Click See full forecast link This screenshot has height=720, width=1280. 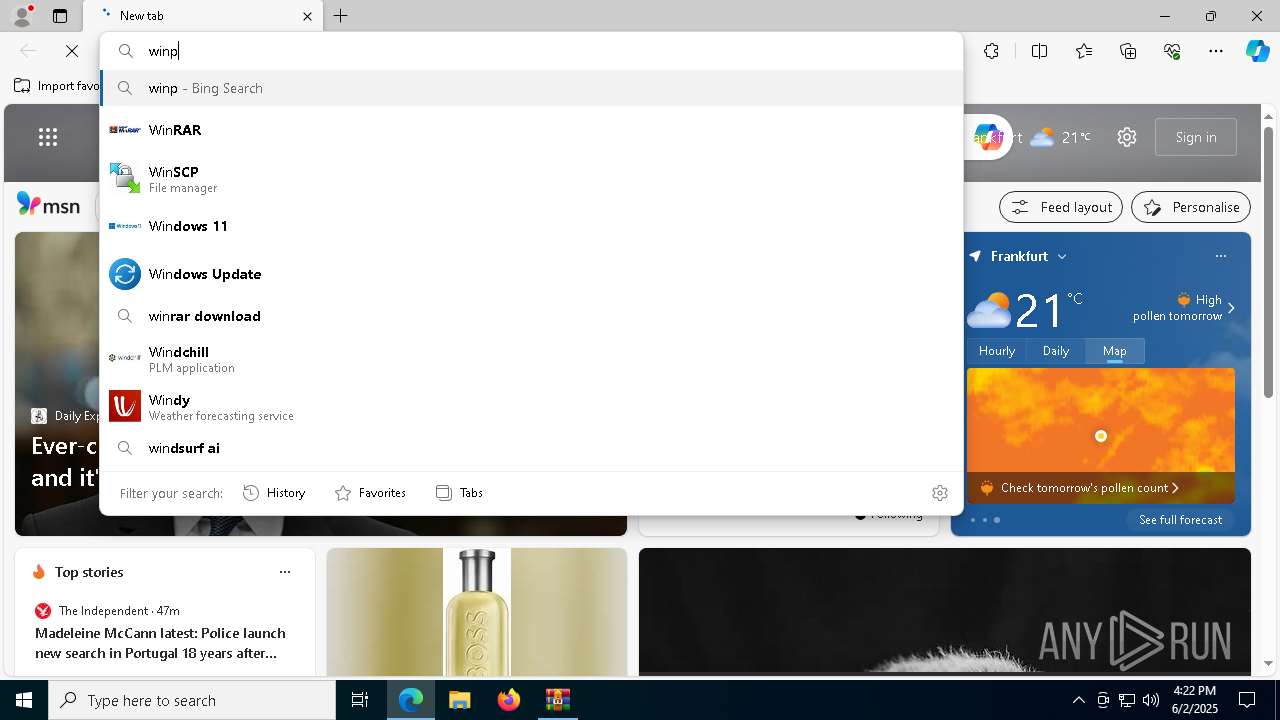coord(1180,520)
